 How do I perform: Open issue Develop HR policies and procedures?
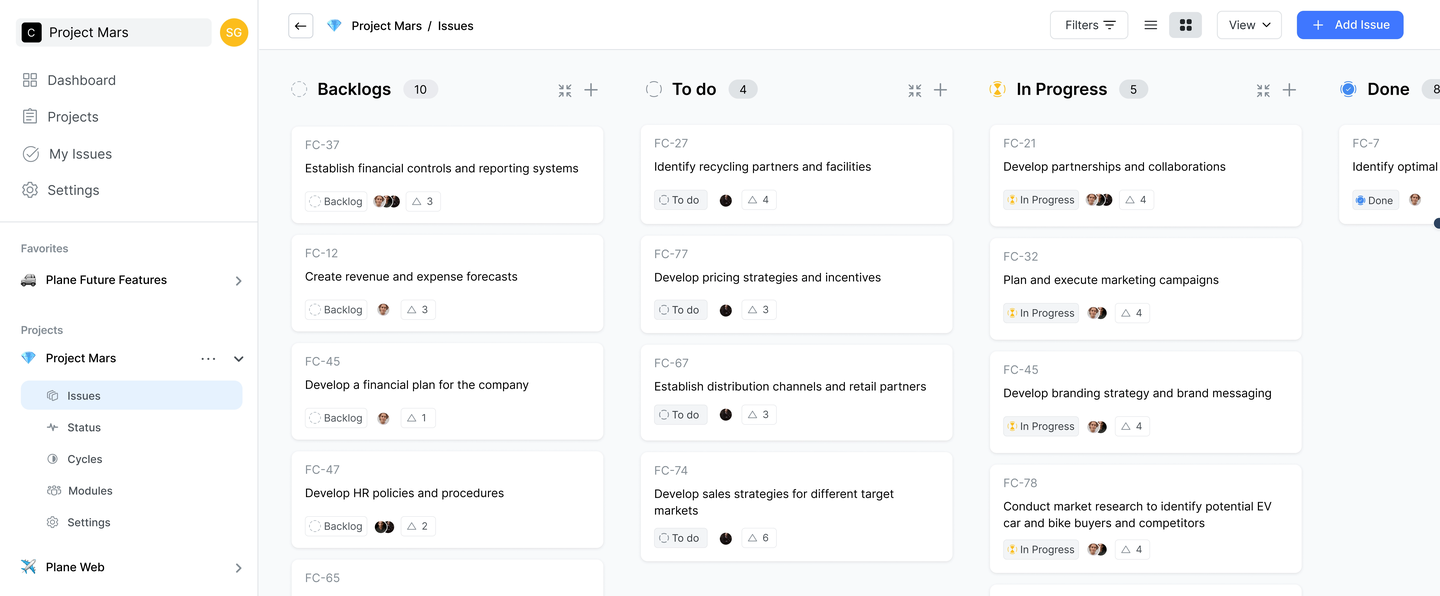404,493
